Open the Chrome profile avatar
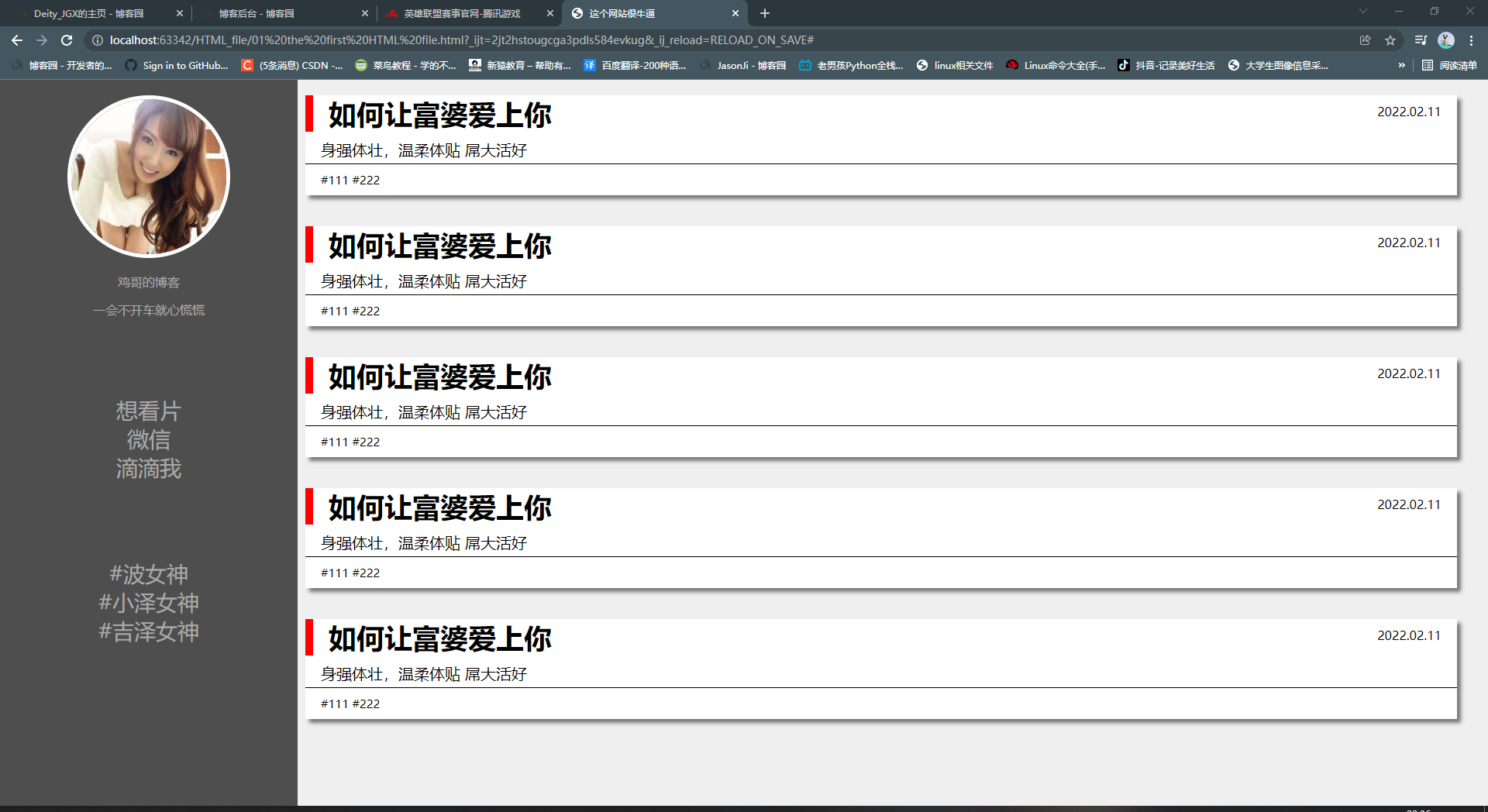1488x812 pixels. [x=1446, y=40]
